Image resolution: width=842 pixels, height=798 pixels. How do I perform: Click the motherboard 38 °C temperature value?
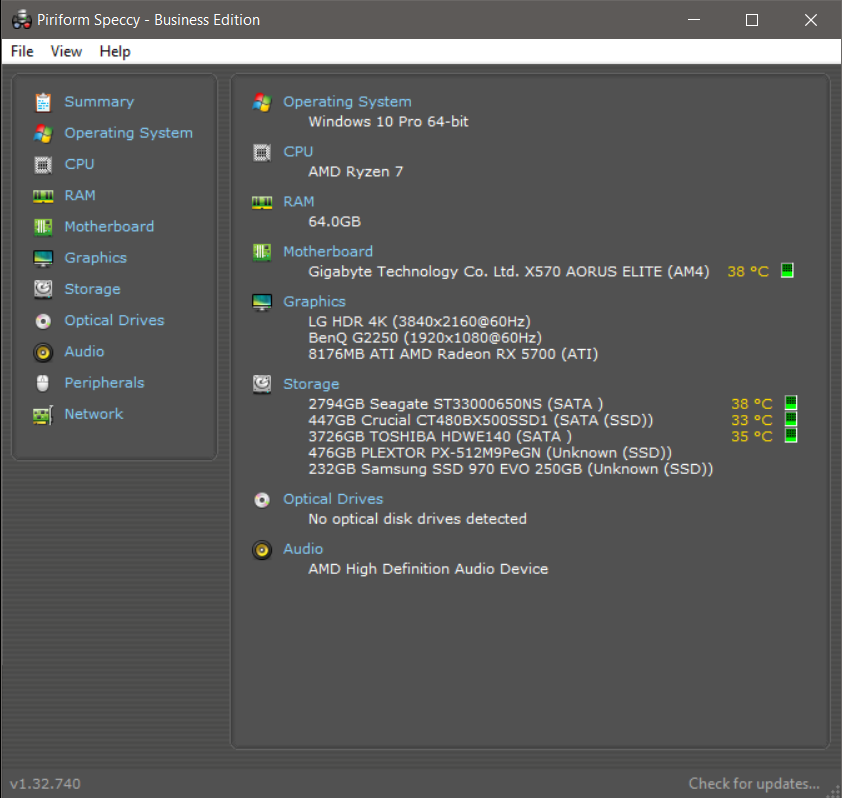pos(748,272)
